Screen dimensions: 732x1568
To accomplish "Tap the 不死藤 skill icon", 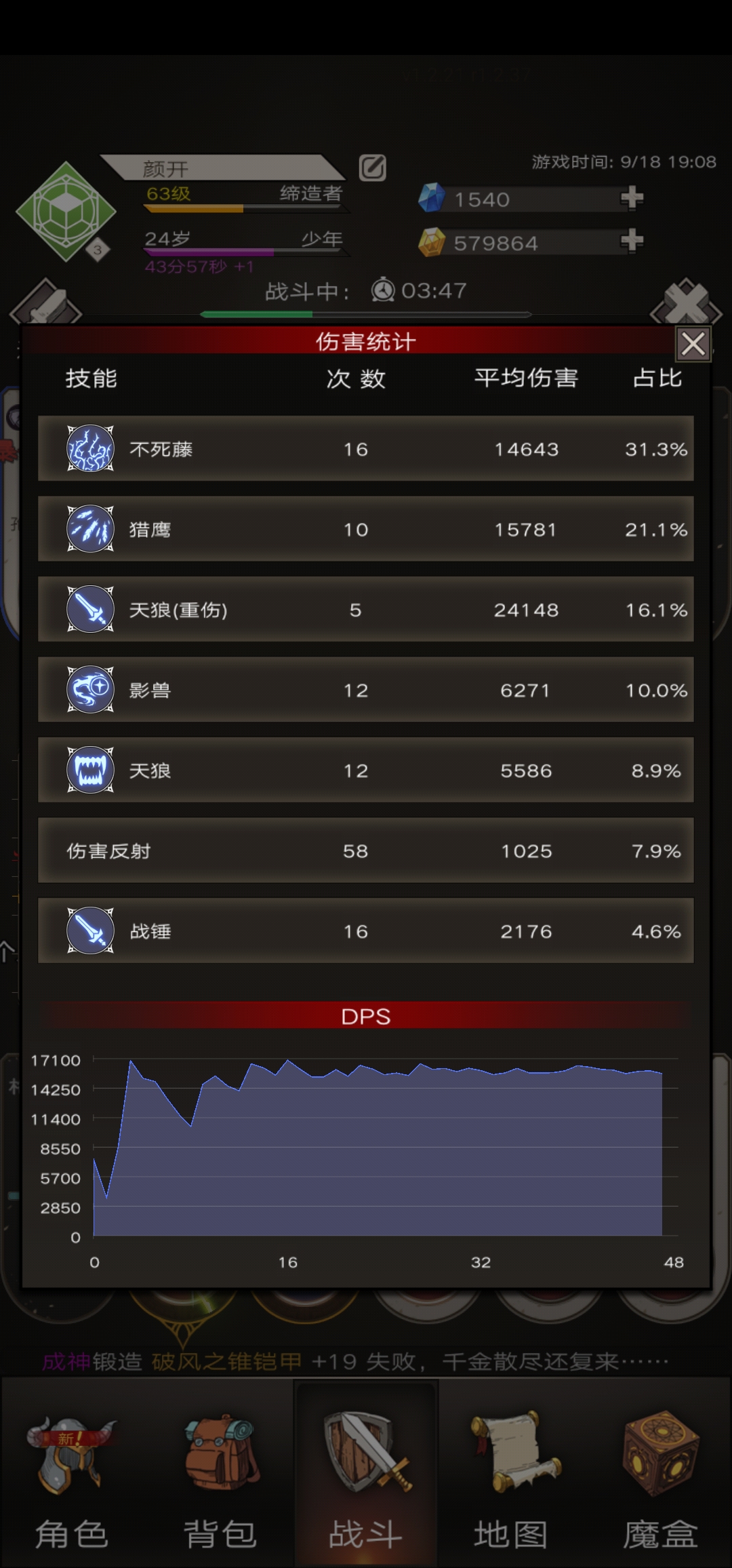I will pos(90,448).
